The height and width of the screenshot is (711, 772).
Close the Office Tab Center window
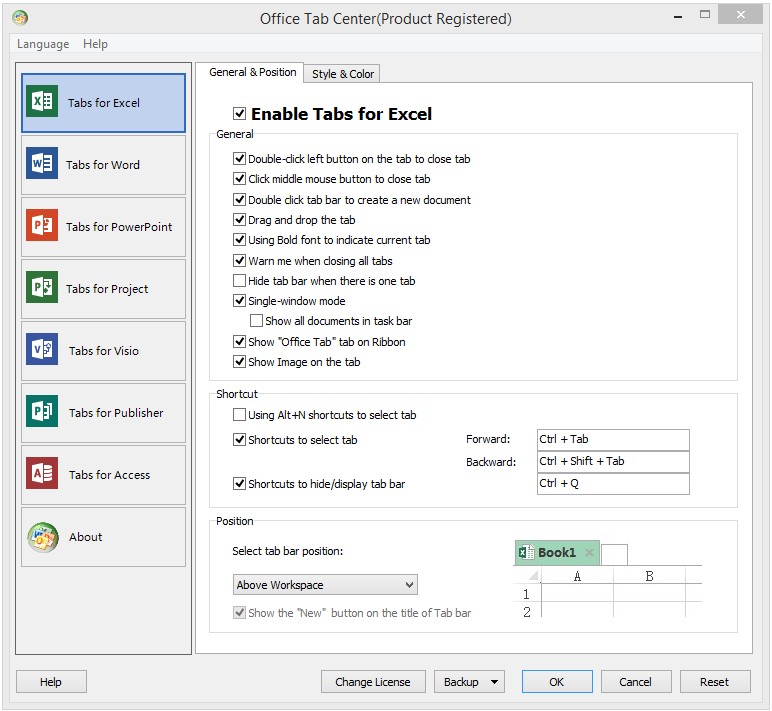(740, 15)
